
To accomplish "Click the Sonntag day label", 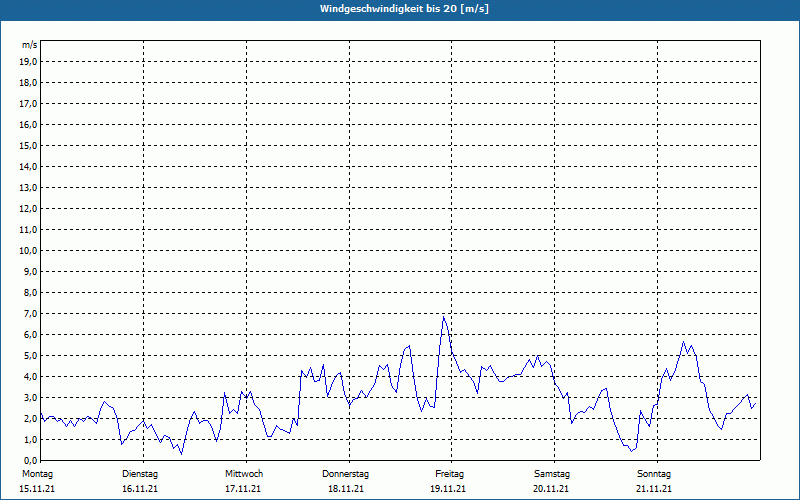I will point(654,474).
